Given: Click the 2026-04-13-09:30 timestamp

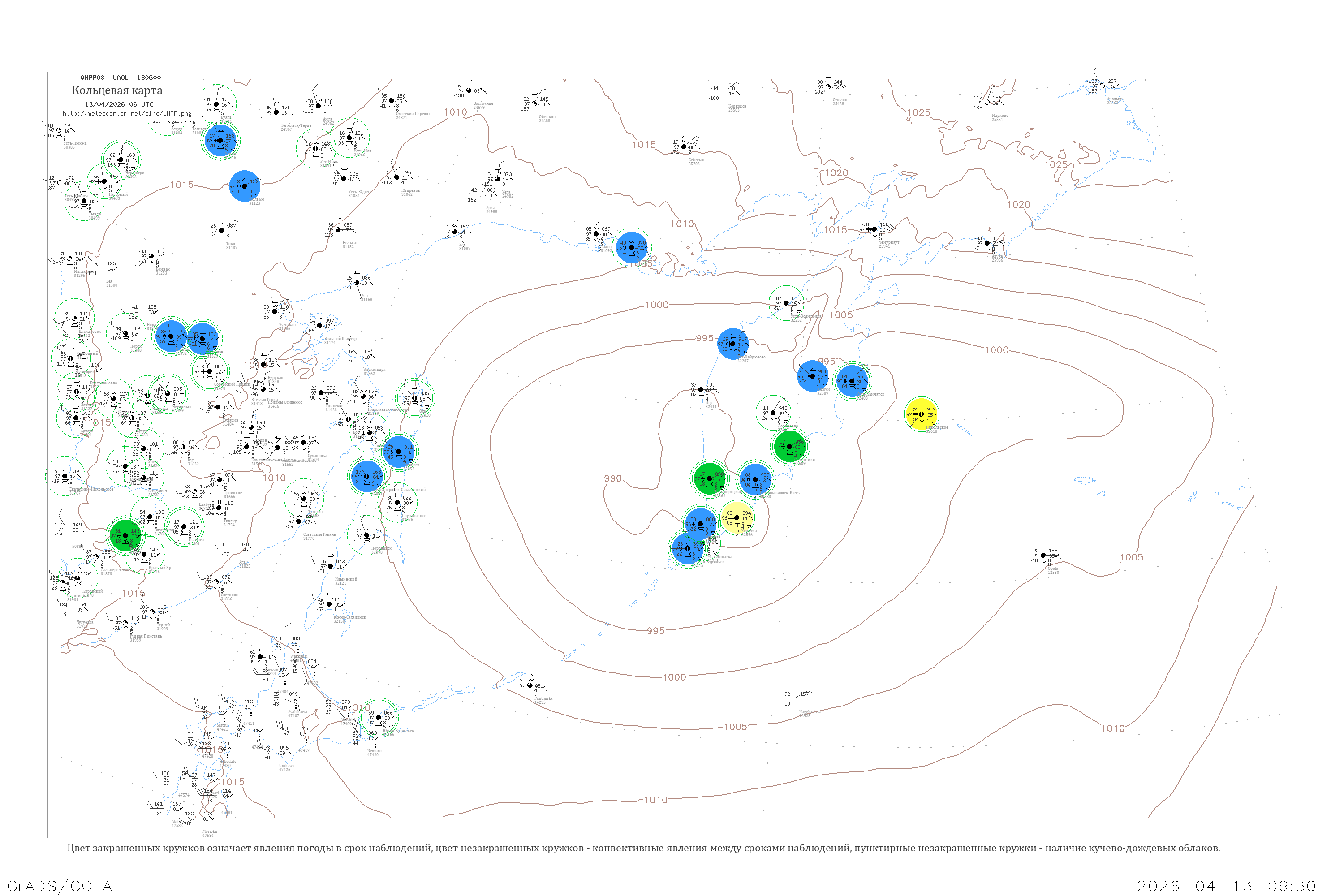Looking at the screenshot, I should tap(1226, 886).
